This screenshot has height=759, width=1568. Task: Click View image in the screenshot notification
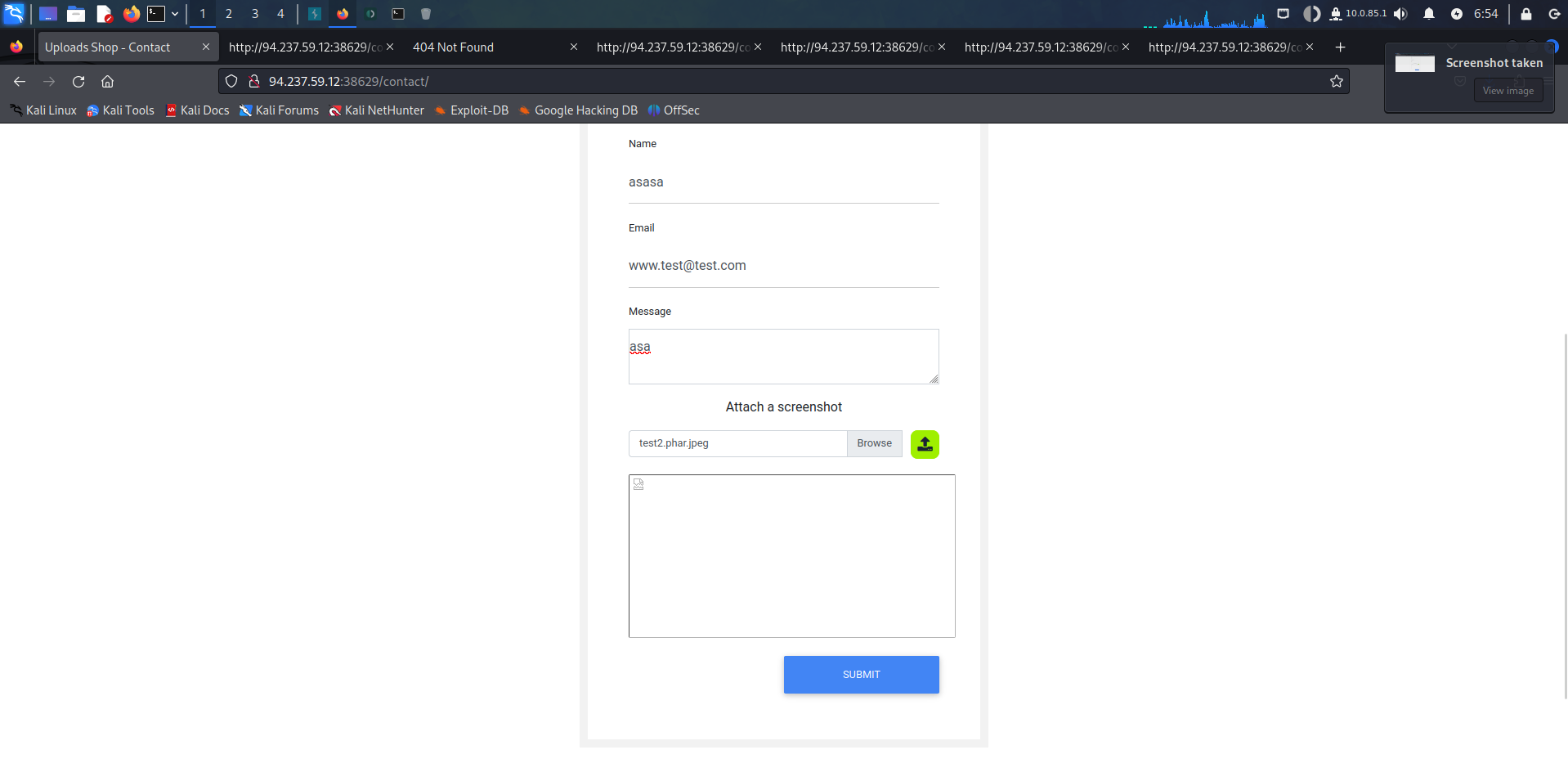[x=1508, y=90]
